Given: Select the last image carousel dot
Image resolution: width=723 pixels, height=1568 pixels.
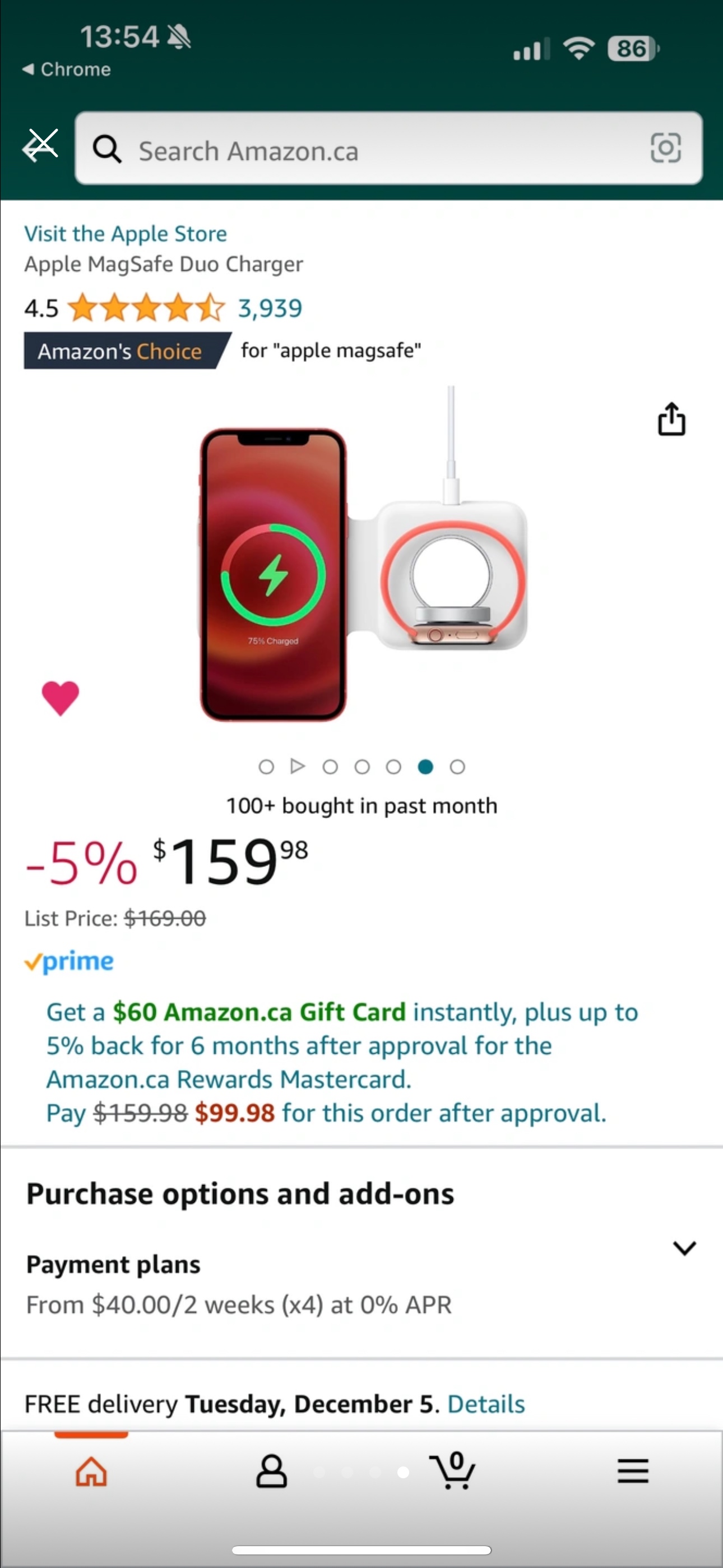Looking at the screenshot, I should tap(458, 767).
